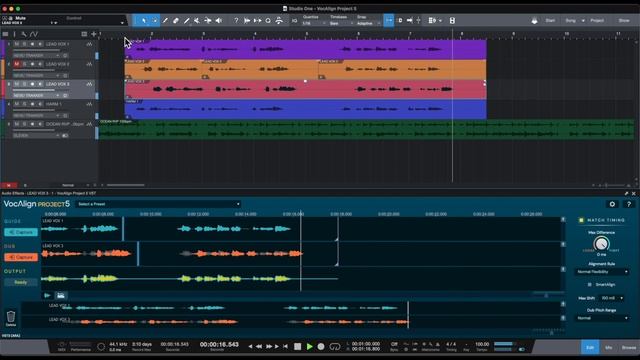Toggle Autoscroll in the toolbar
640x360 pixels.
(409, 20)
